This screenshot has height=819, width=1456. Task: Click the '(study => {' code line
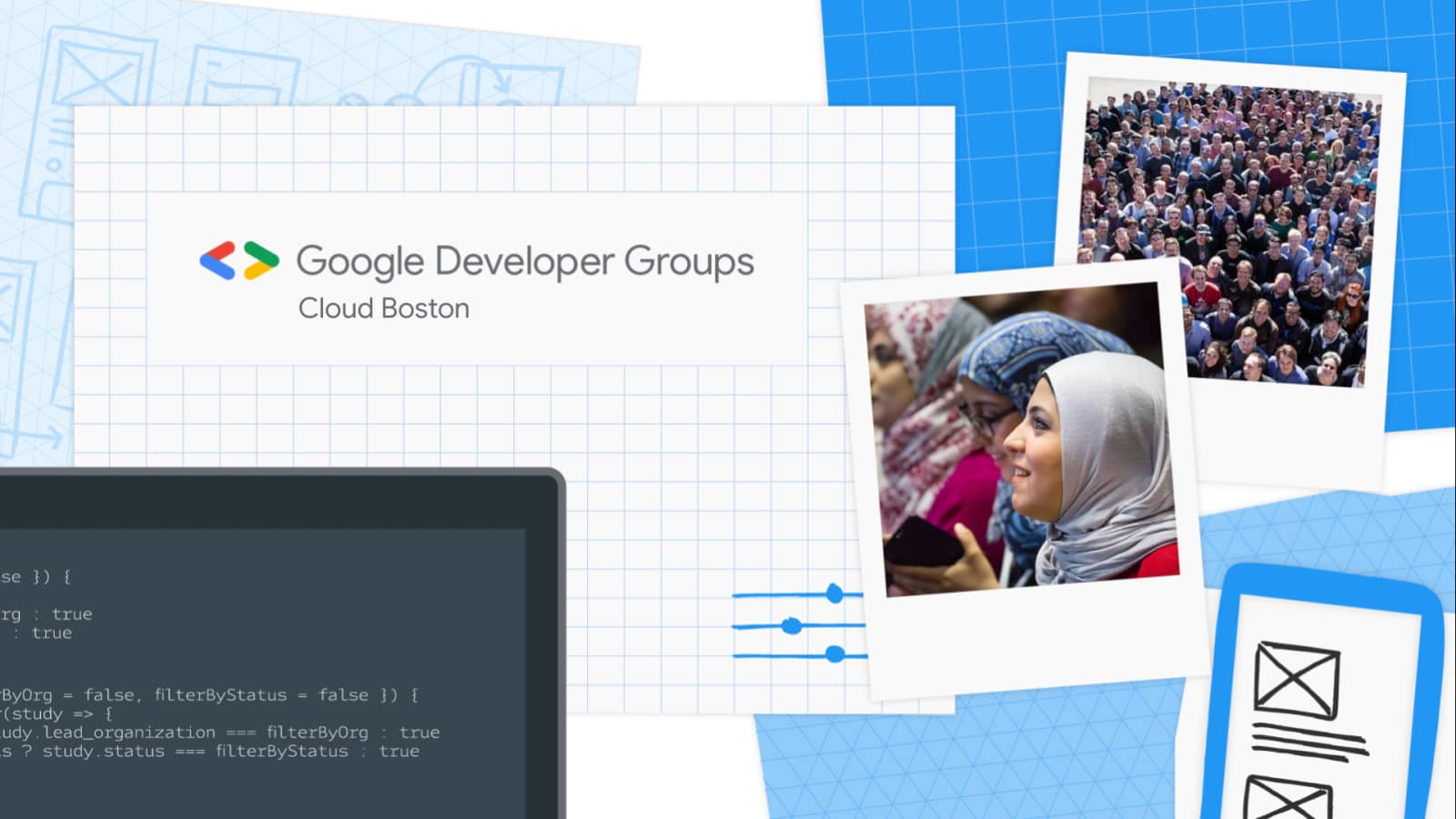tap(56, 713)
